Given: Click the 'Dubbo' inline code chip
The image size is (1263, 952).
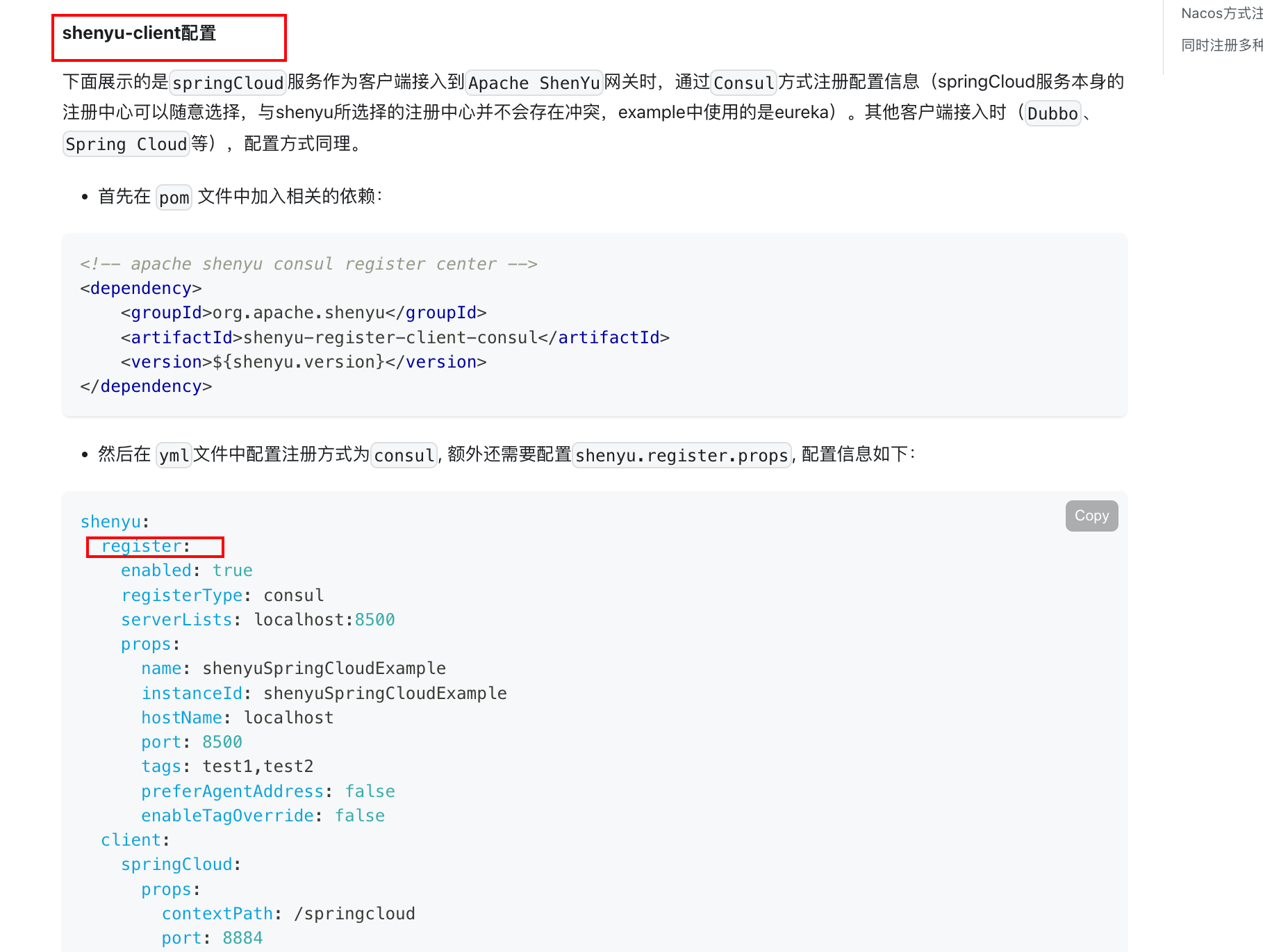Looking at the screenshot, I should click(x=1052, y=113).
